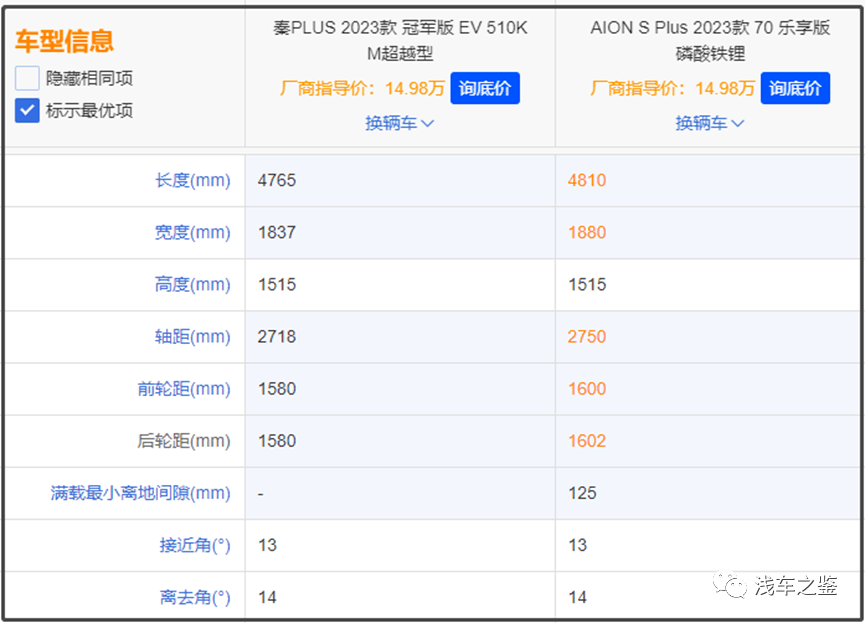Click 厂商指导价 14.98万 under 秦PLUS
The image size is (865, 623).
(362, 88)
